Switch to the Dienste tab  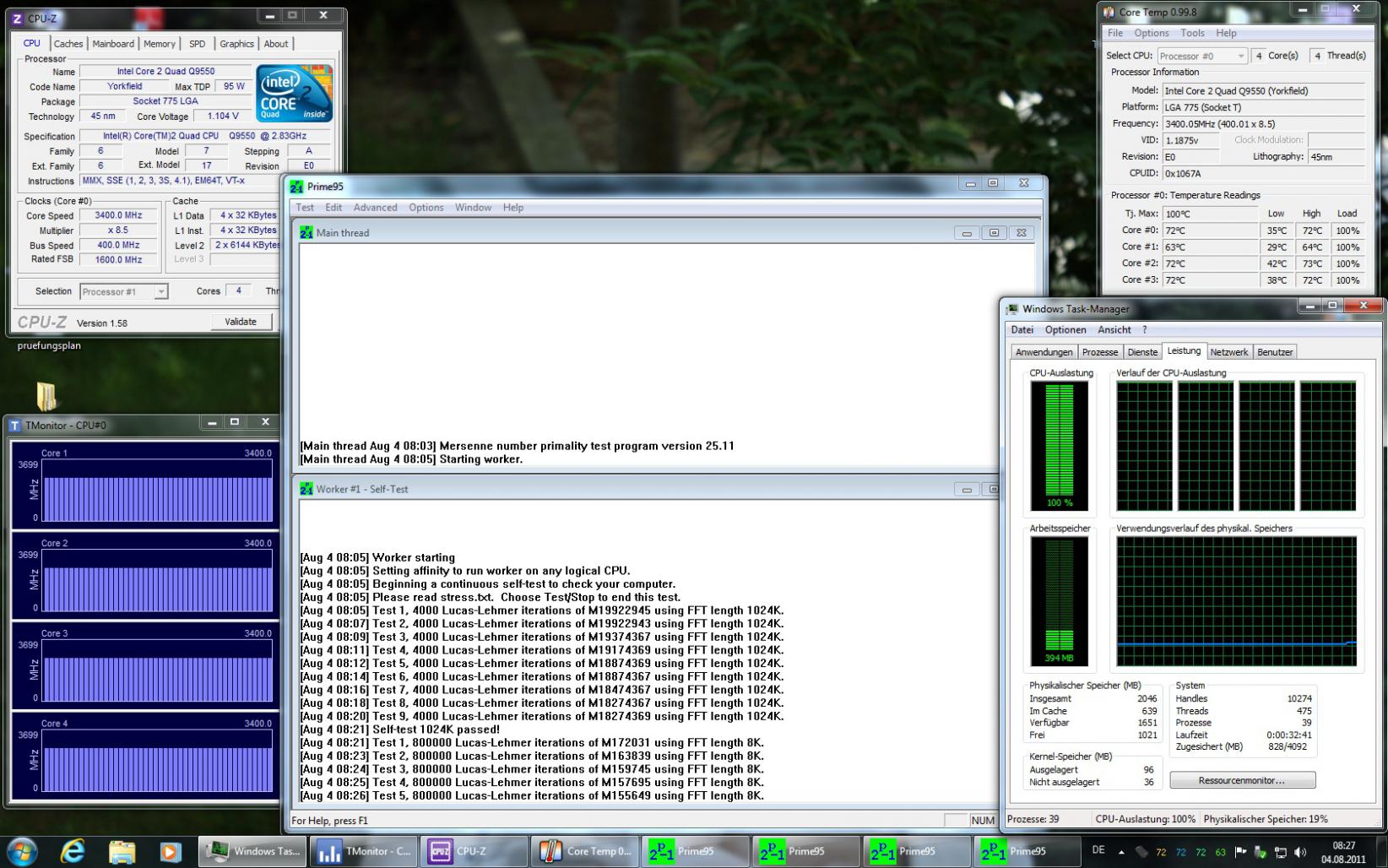[1142, 352]
